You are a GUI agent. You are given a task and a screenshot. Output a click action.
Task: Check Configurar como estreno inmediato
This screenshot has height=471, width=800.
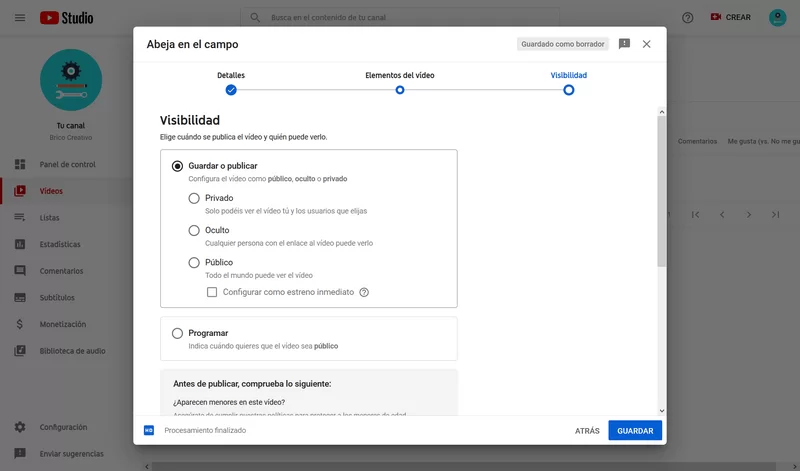(x=212, y=292)
